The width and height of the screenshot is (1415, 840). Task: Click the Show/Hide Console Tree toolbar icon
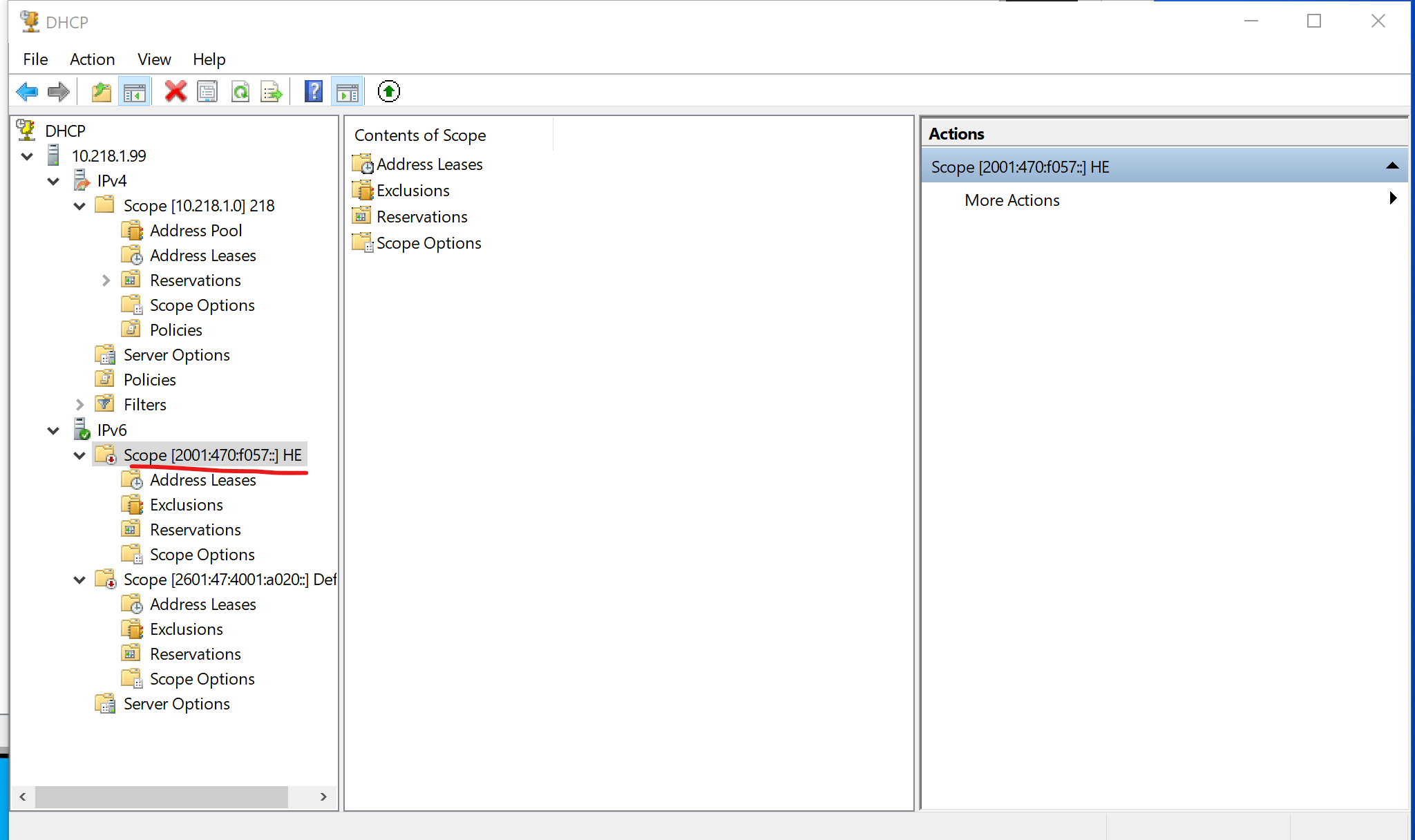134,90
